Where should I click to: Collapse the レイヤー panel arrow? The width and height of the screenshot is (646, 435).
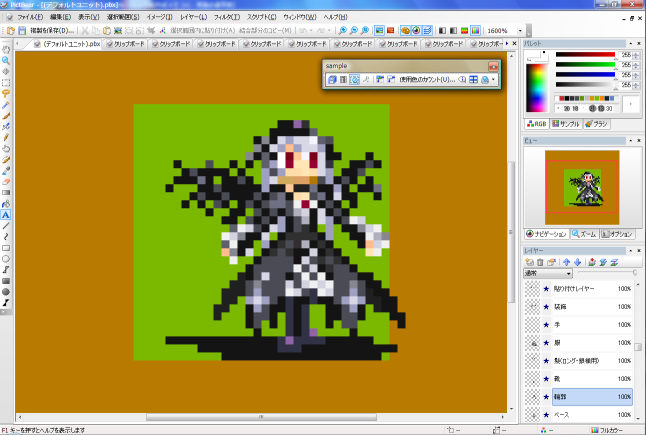[x=630, y=250]
